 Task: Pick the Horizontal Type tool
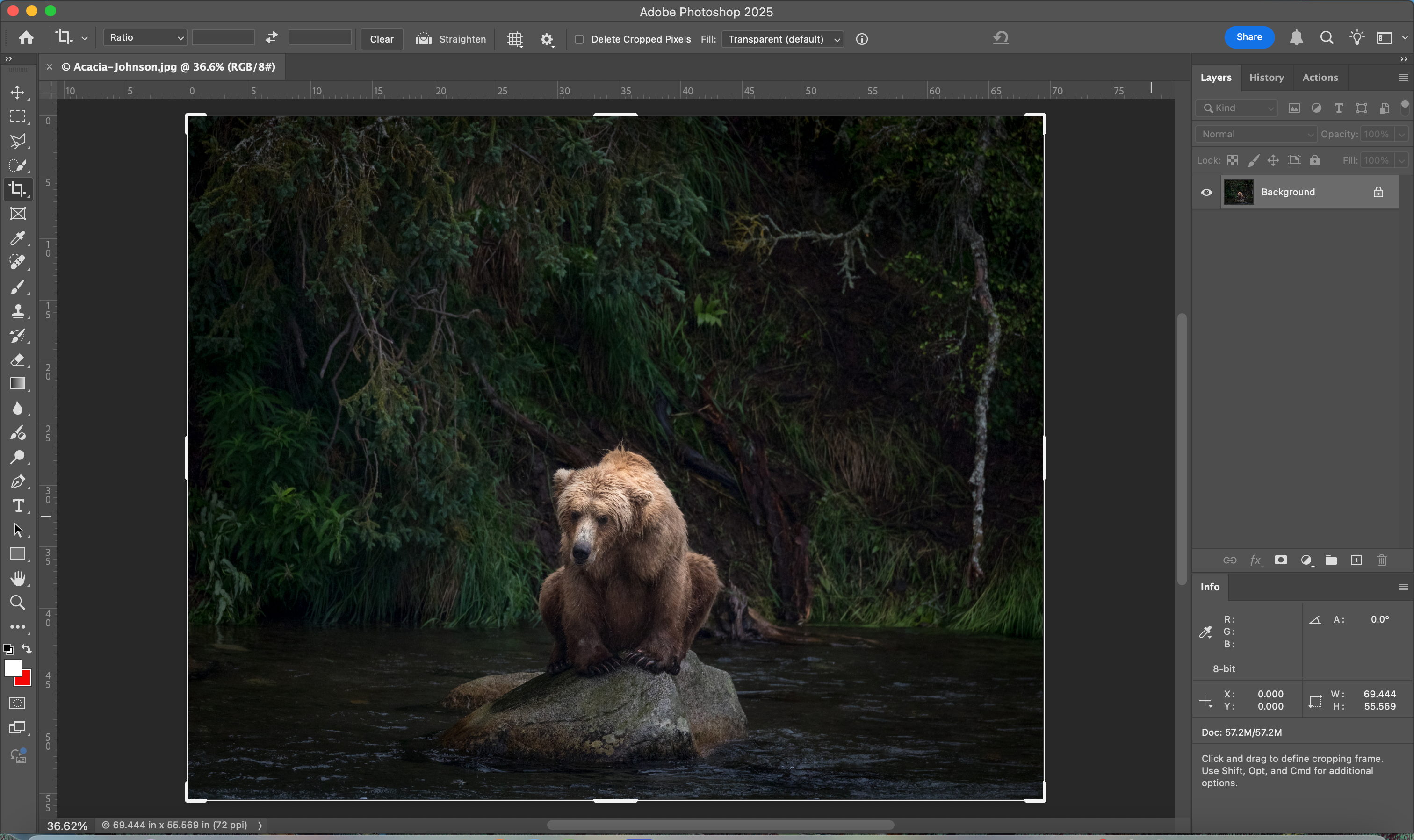(x=18, y=505)
